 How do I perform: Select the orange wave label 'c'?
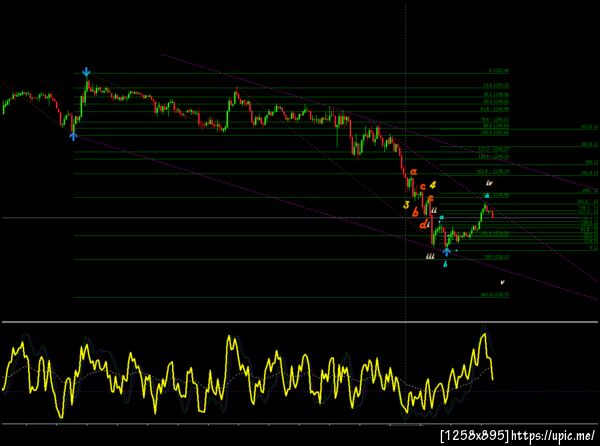(422, 187)
